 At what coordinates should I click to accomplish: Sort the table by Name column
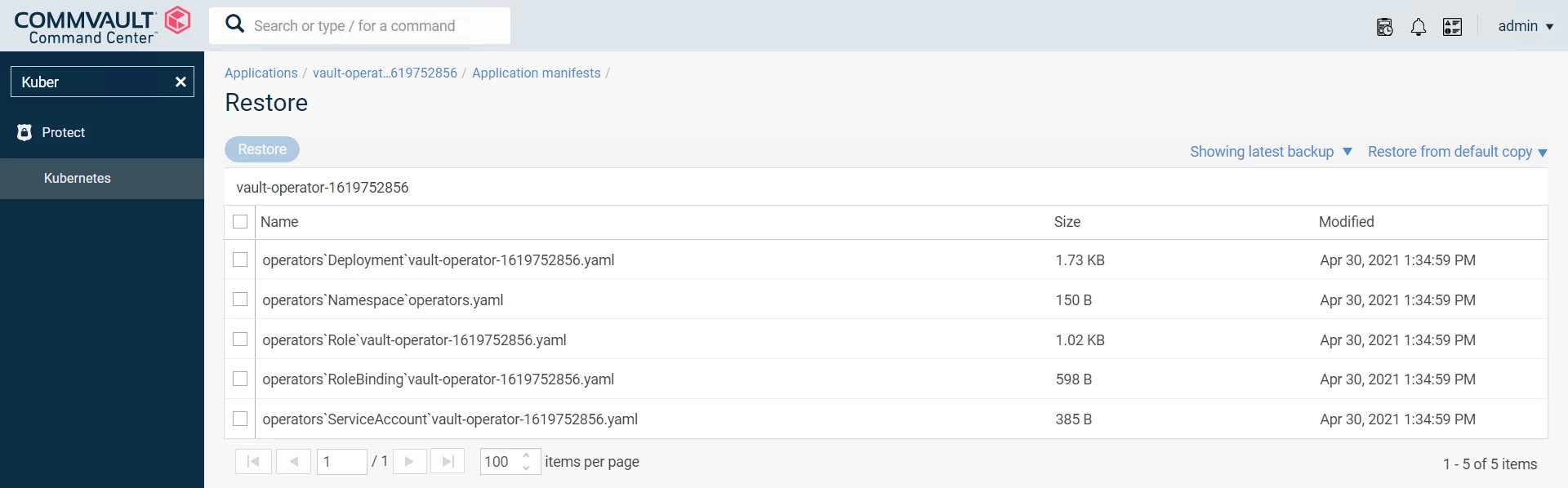tap(279, 222)
